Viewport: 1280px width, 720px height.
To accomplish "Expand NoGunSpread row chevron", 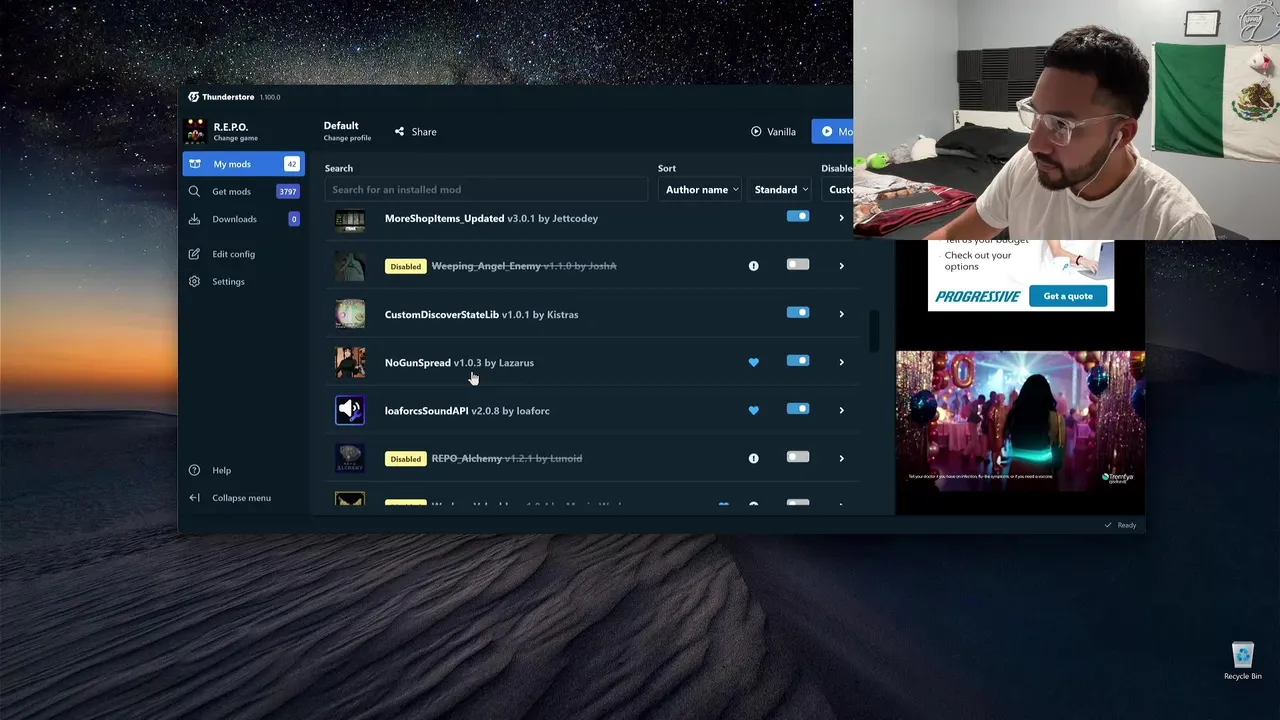I will (841, 362).
